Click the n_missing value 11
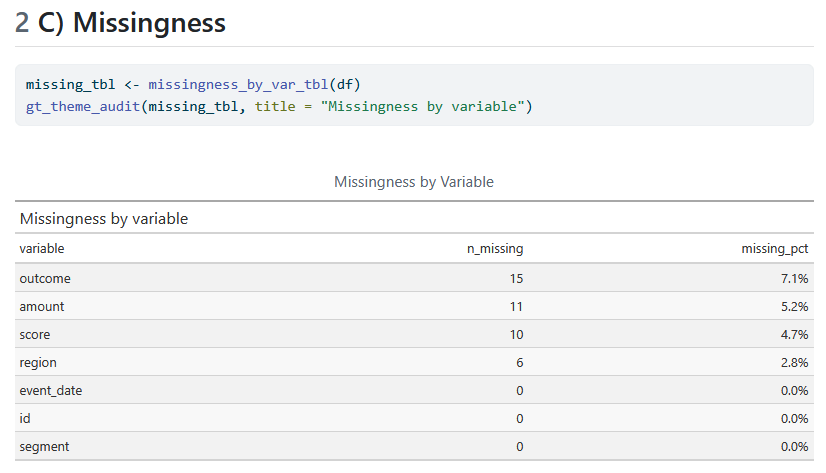Screen dimensions: 826x473 tap(516, 307)
